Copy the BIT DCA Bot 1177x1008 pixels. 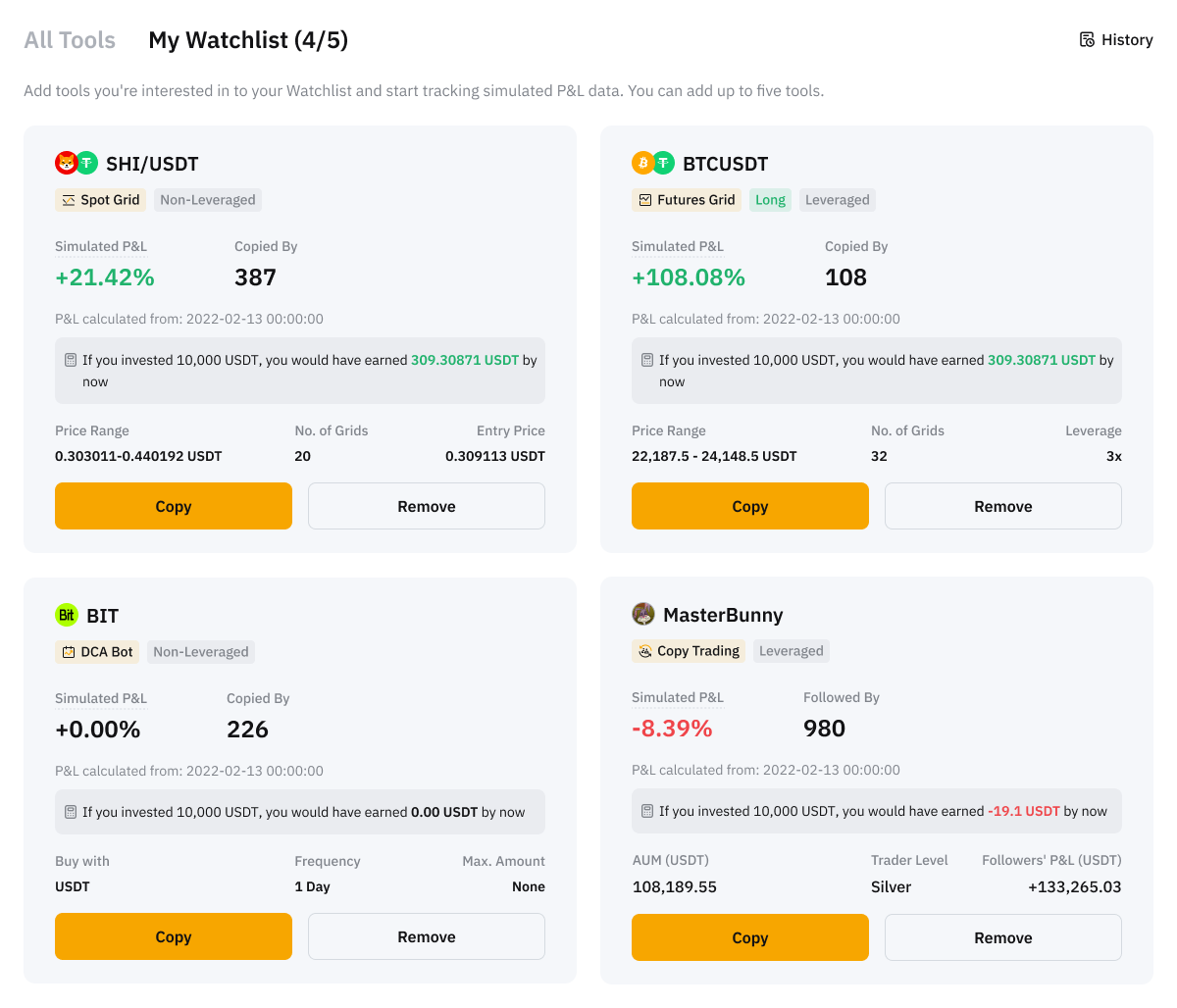174,936
